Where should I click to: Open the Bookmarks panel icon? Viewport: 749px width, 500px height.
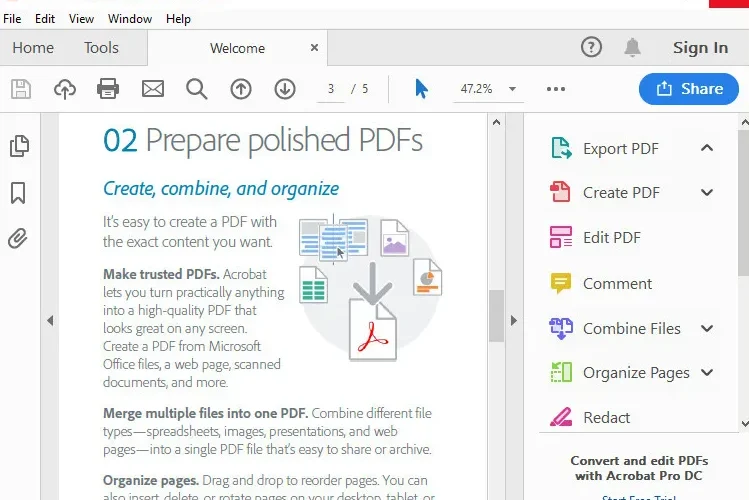point(18,192)
